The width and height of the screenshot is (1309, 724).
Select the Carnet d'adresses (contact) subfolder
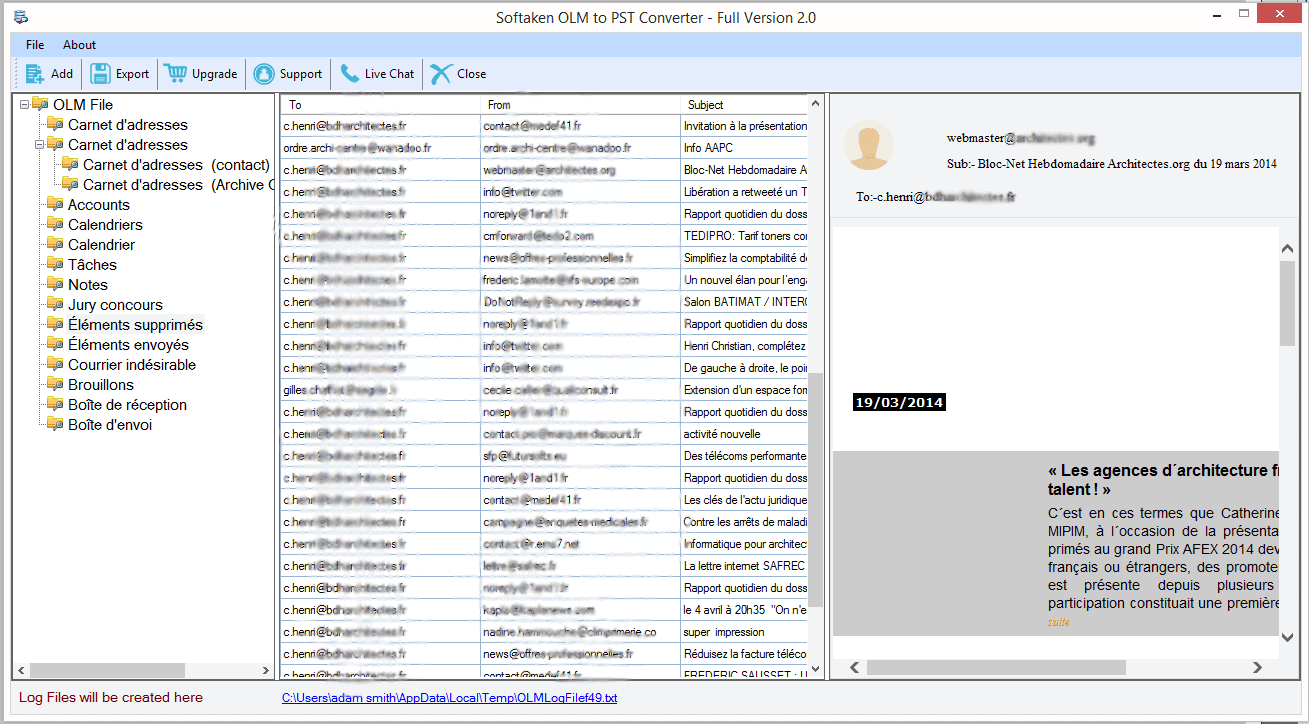pos(176,165)
